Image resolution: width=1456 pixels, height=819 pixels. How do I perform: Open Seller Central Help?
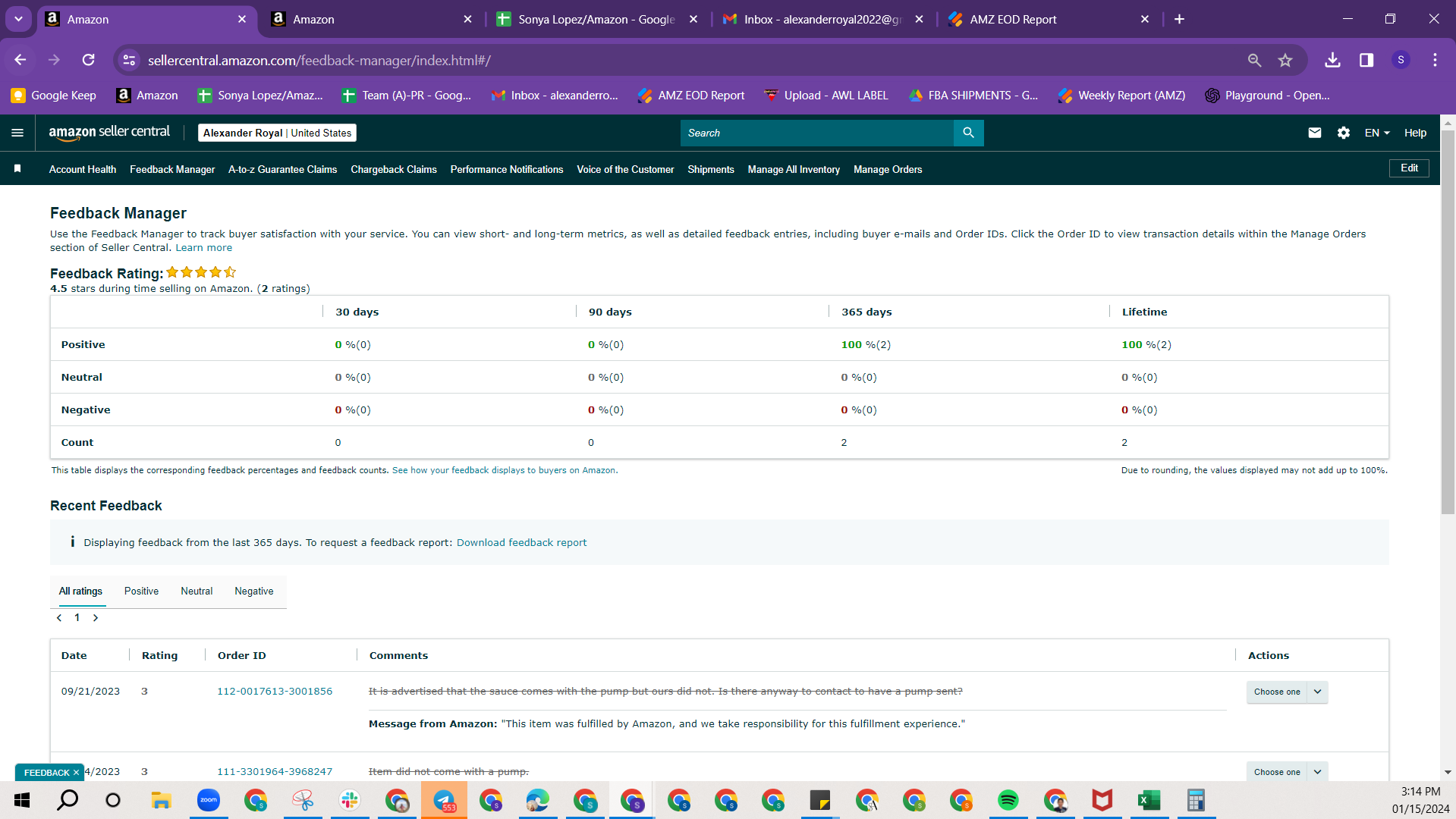coord(1415,133)
